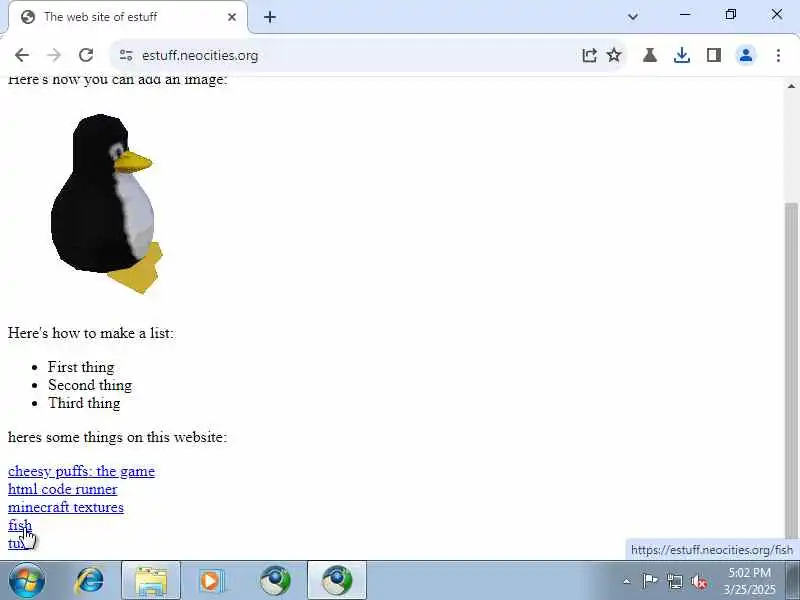Reload the estuff page
Image resolution: width=800 pixels, height=600 pixels.
point(86,55)
